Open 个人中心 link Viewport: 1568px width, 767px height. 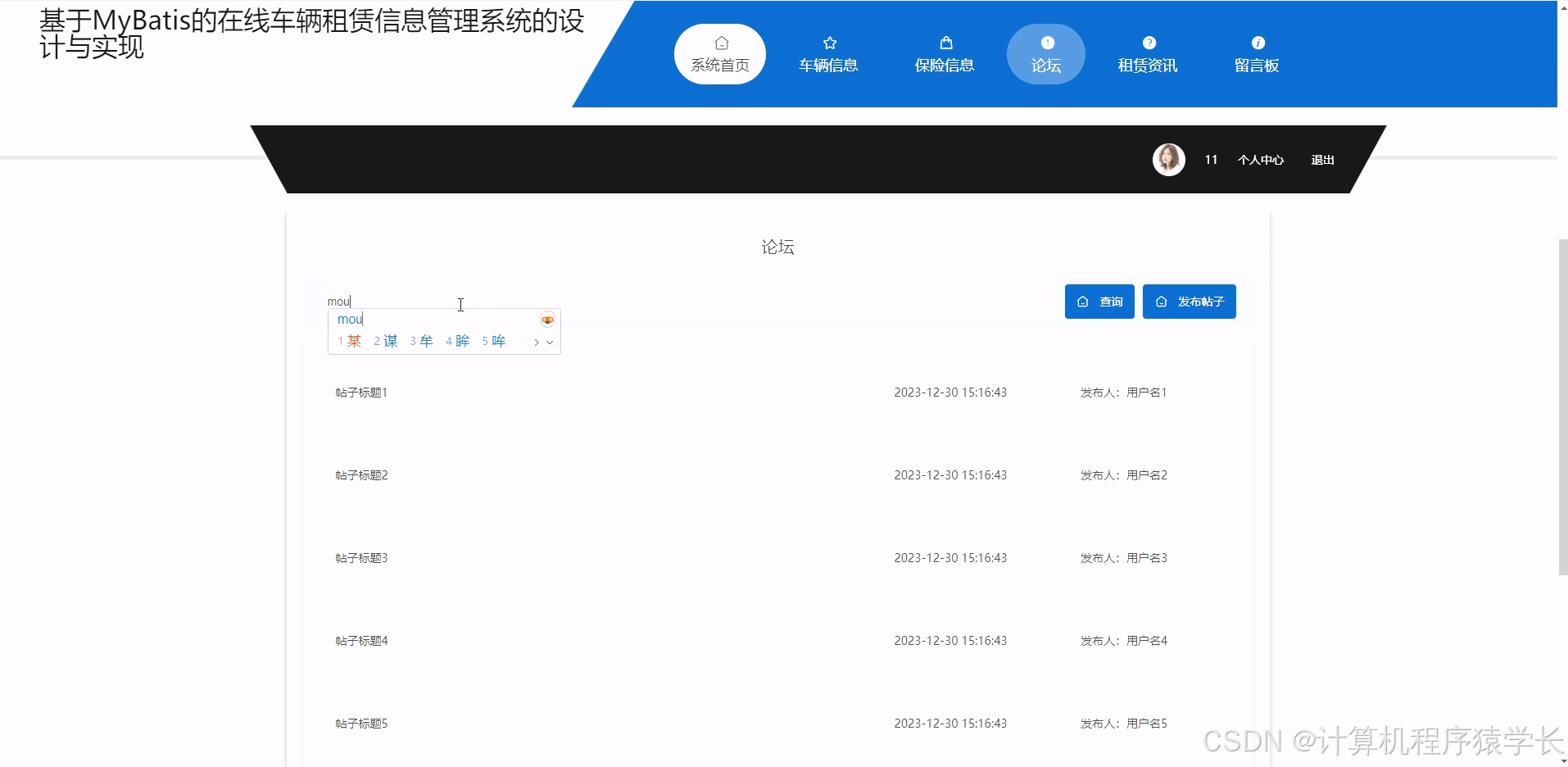pyautogui.click(x=1261, y=160)
